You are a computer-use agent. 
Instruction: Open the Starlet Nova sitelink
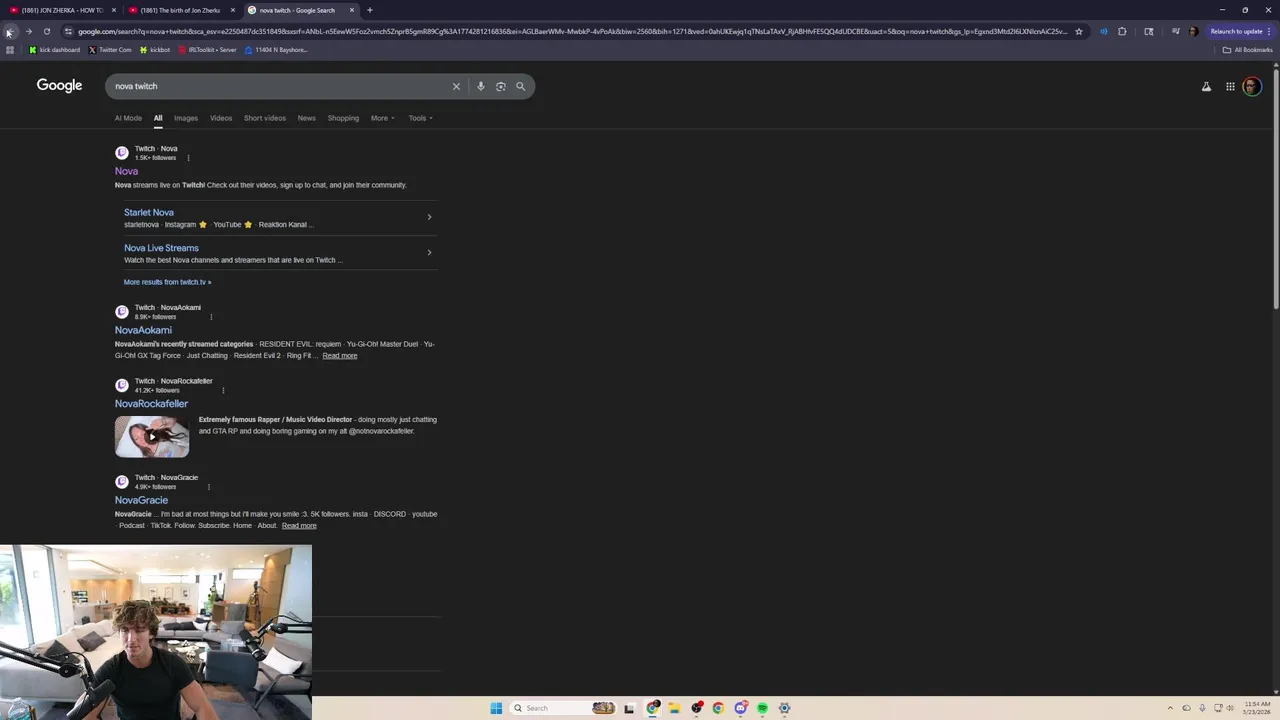click(149, 212)
